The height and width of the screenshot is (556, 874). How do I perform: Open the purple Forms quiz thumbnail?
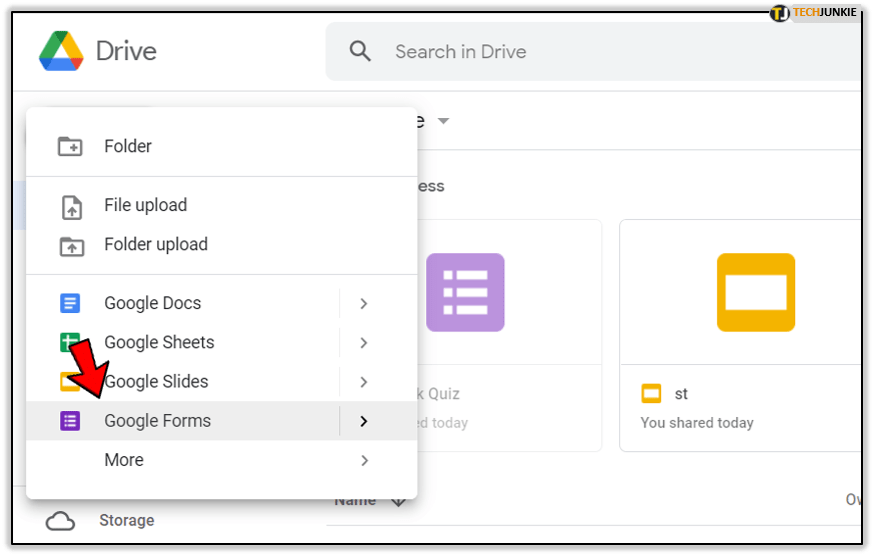click(x=465, y=292)
